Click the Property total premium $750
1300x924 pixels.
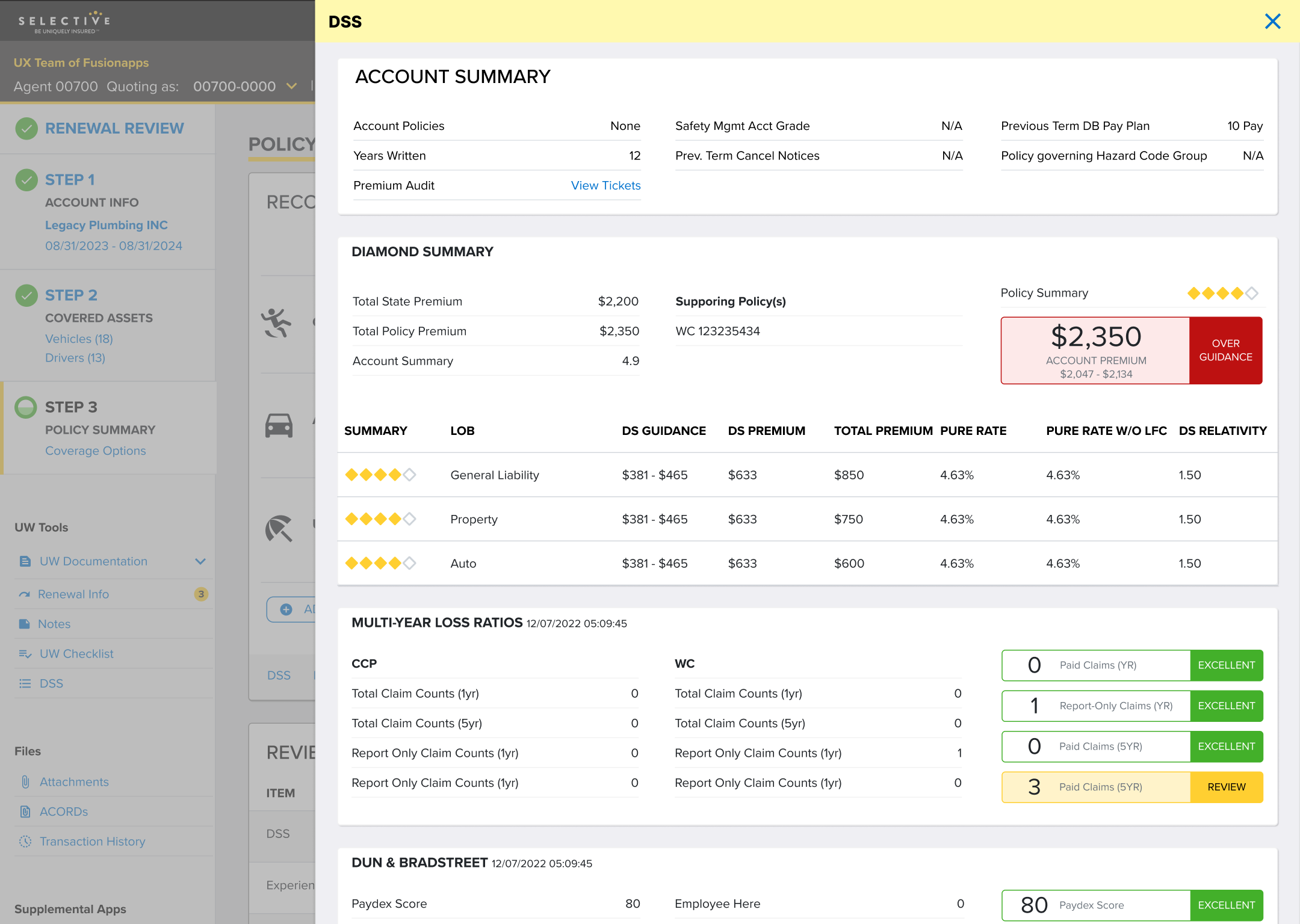(x=849, y=519)
